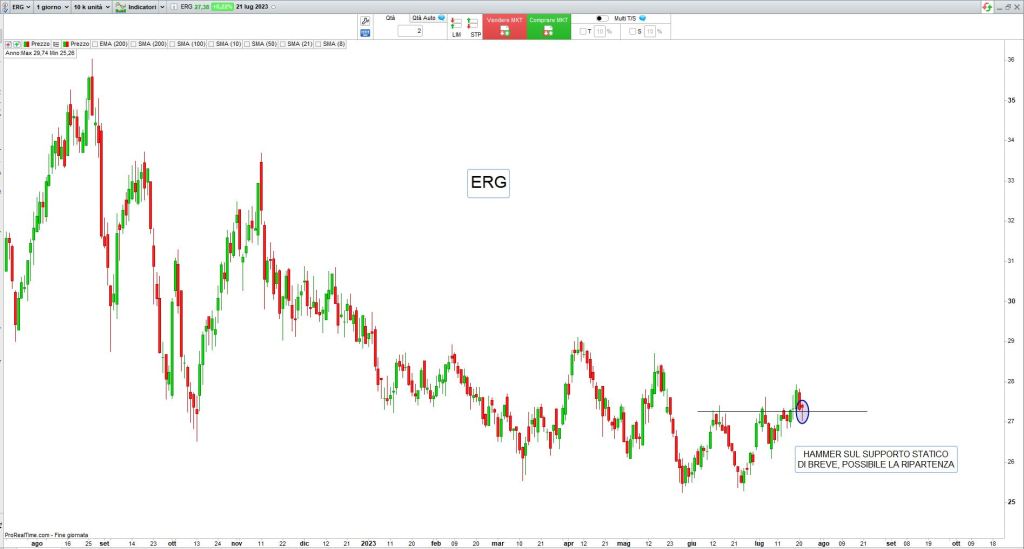Enable the SMA (200) checkbox

pyautogui.click(x=133, y=44)
